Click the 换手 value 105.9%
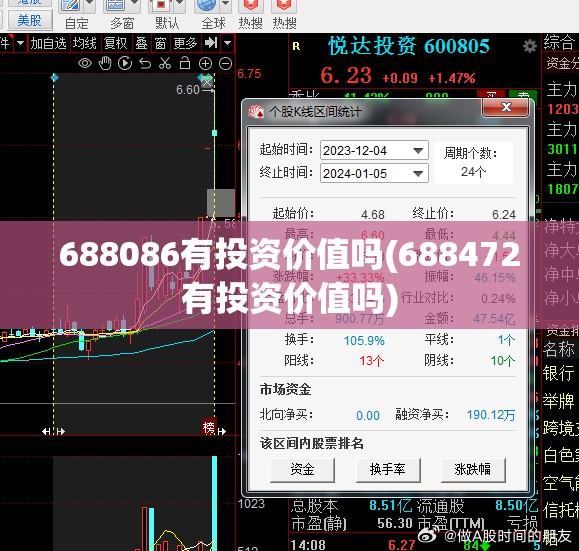The image size is (579, 551). point(364,340)
